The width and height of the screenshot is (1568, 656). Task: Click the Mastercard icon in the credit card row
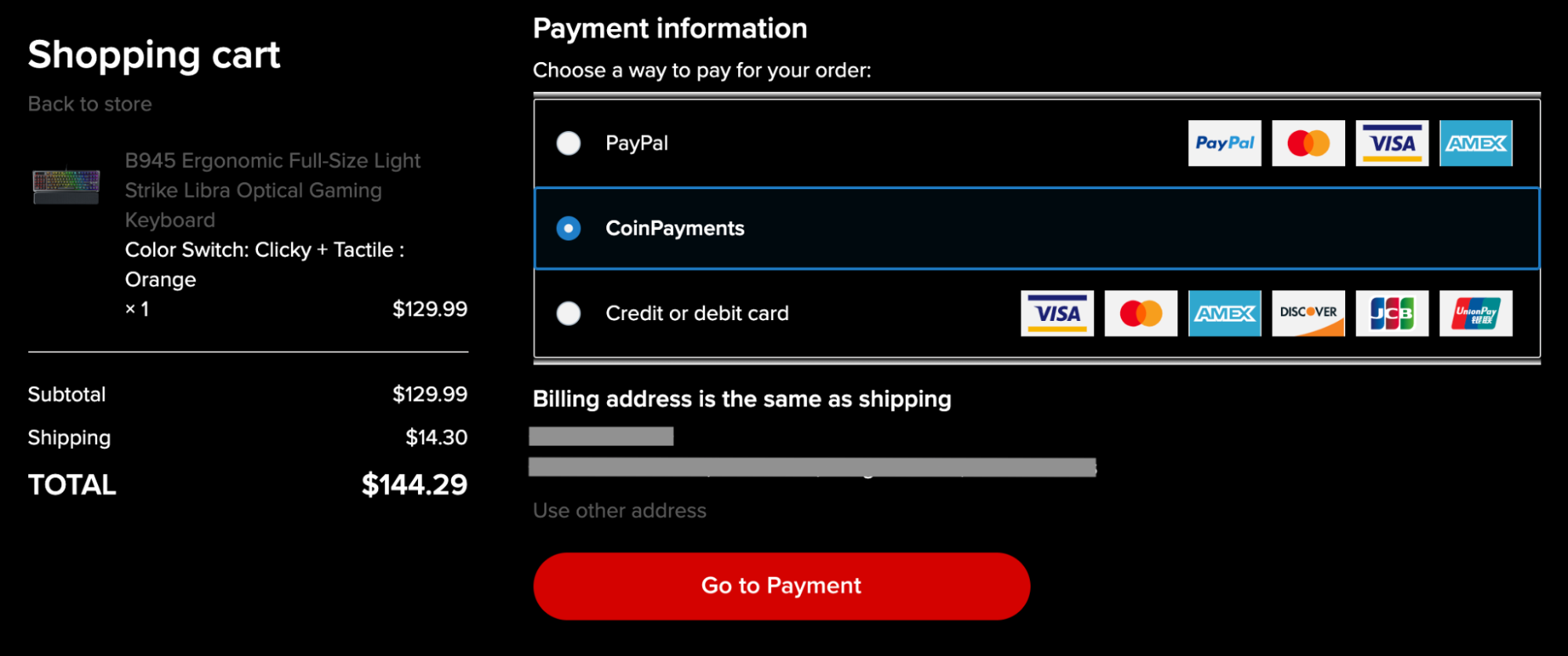click(x=1141, y=313)
